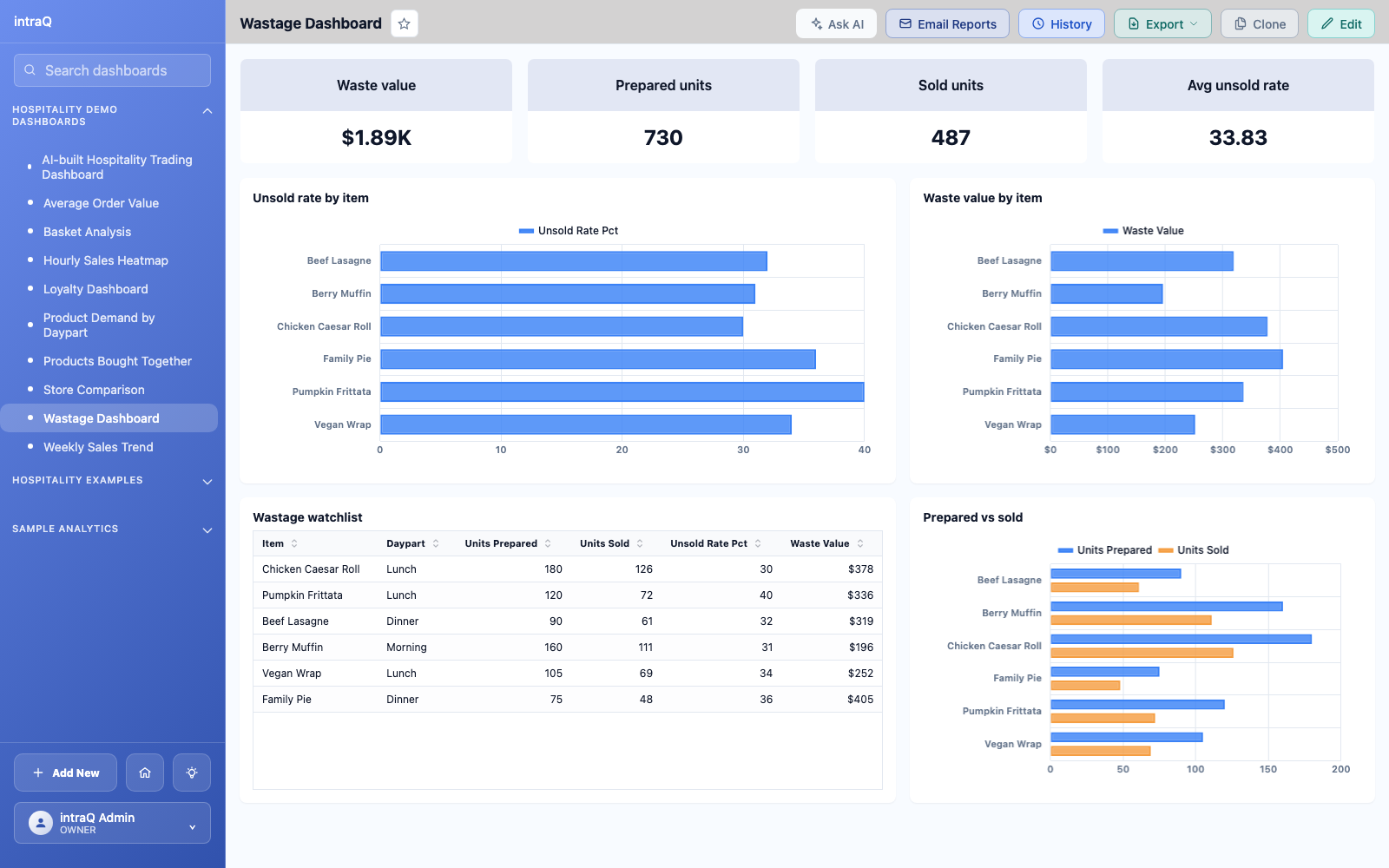
Task: Click the Ask AI button
Action: (x=837, y=23)
